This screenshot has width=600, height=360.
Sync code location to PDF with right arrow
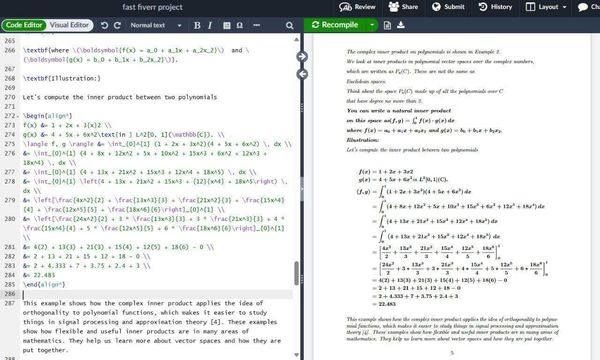click(x=302, y=57)
